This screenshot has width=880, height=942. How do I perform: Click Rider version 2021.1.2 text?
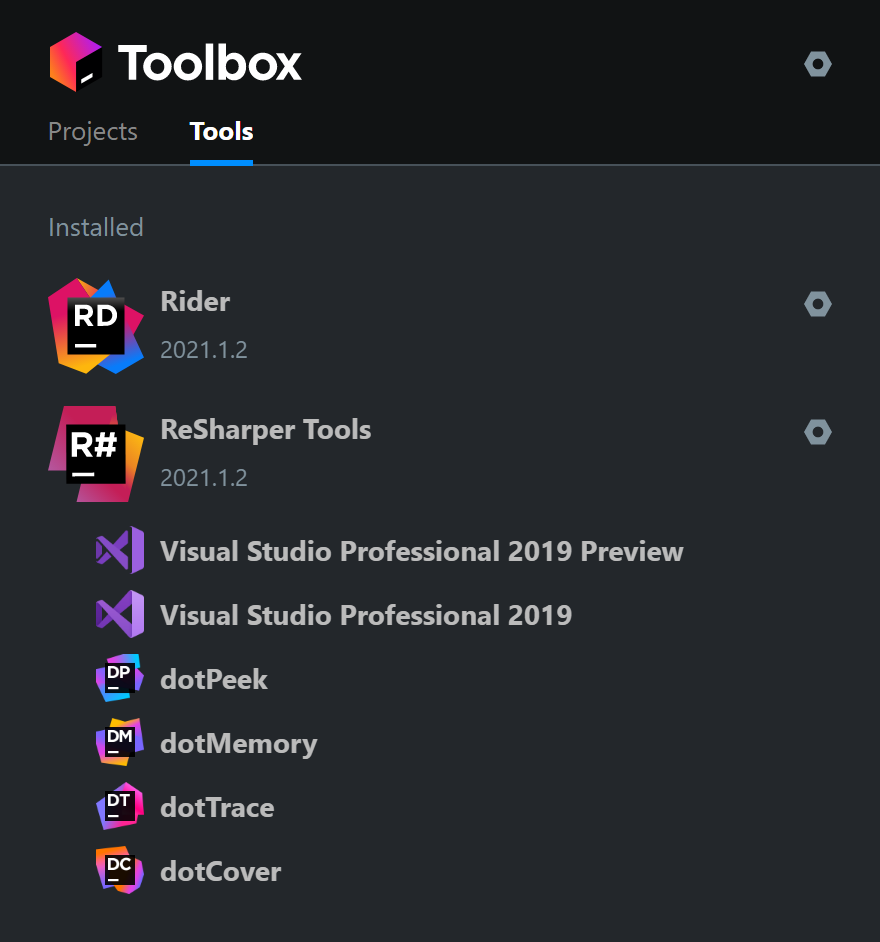pyautogui.click(x=204, y=350)
